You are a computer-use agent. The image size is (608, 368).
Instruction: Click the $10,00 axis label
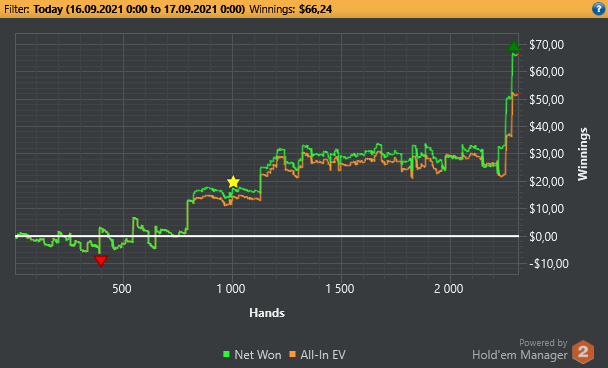point(547,209)
